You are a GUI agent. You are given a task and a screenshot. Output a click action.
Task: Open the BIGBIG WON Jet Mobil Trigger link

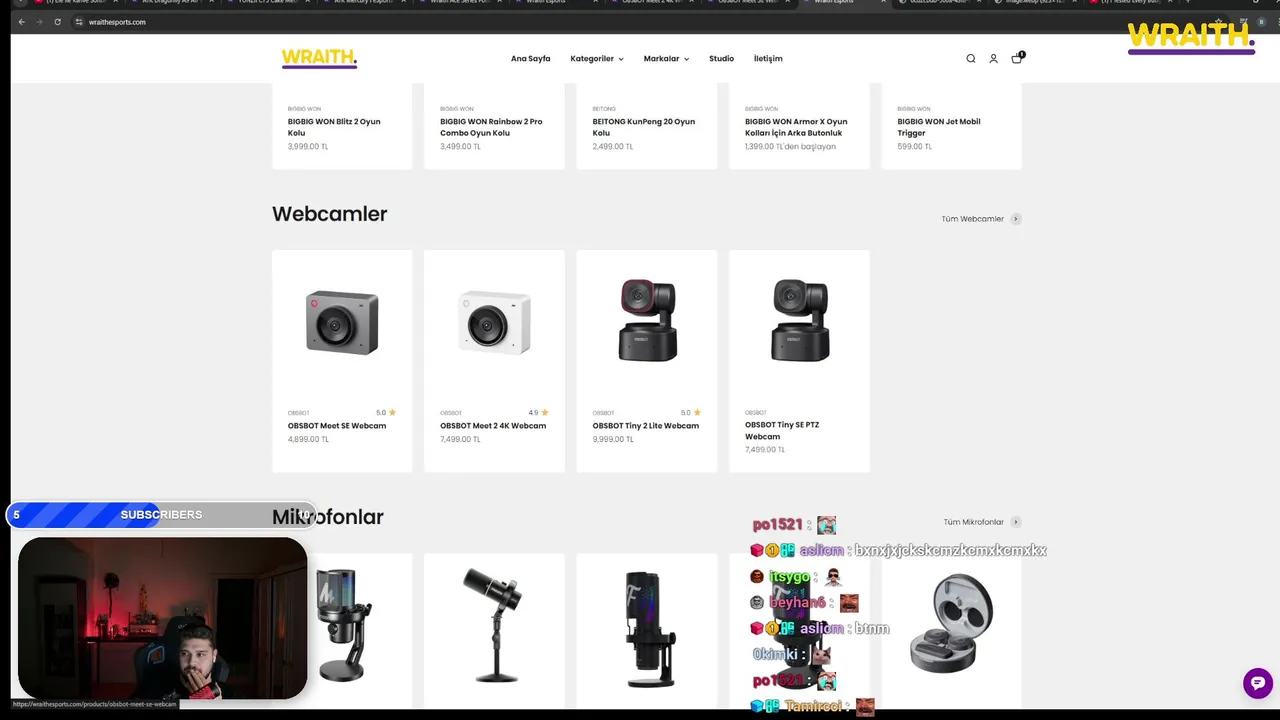point(939,127)
